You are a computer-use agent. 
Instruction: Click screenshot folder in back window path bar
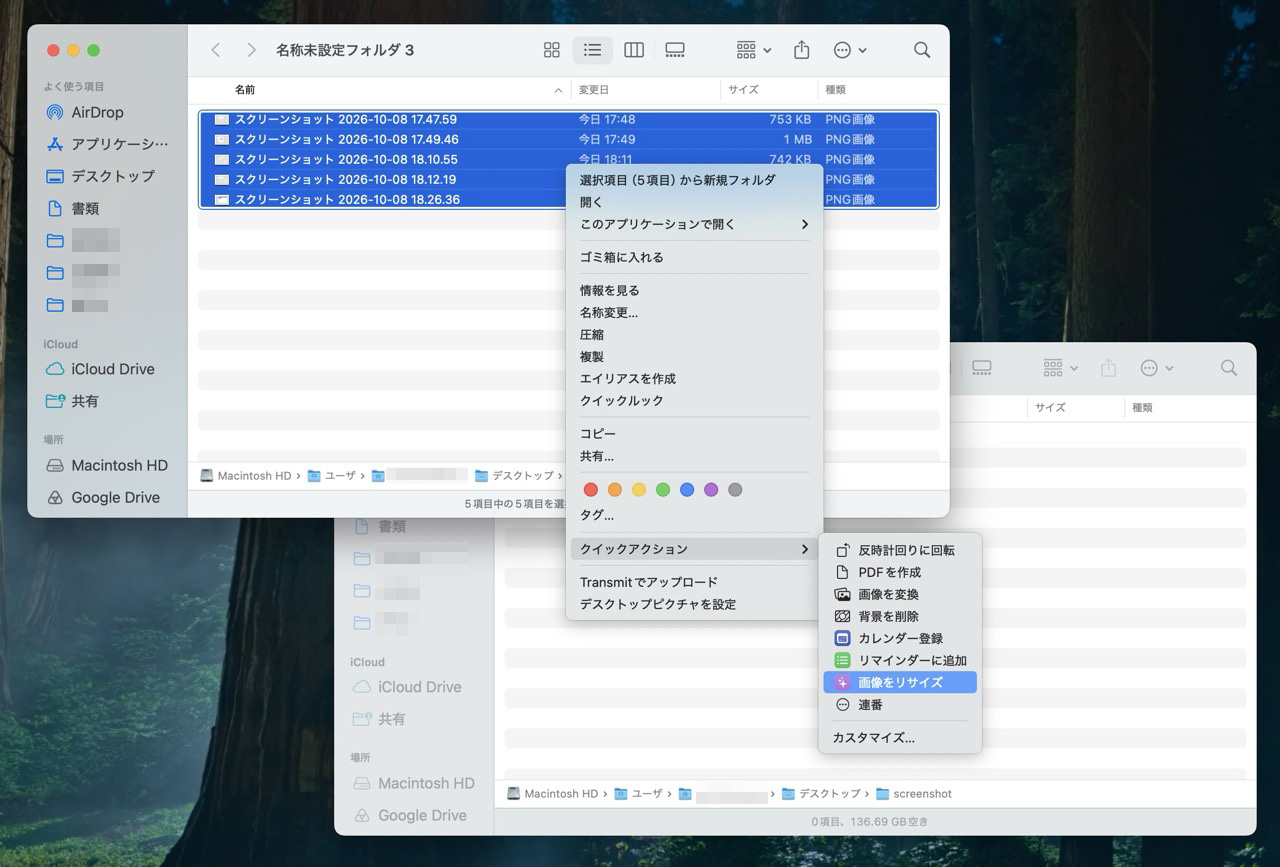(914, 794)
